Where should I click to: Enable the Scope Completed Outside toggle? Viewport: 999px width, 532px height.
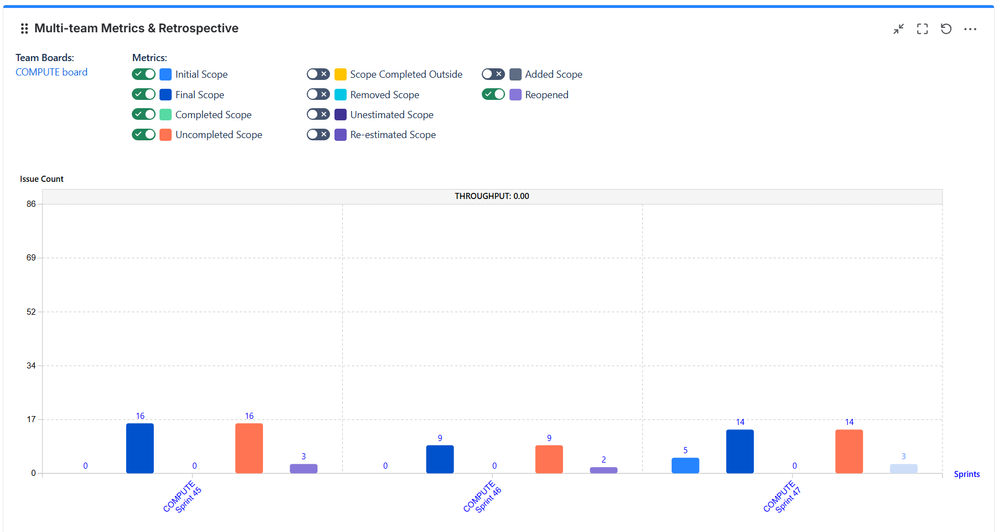(x=318, y=74)
